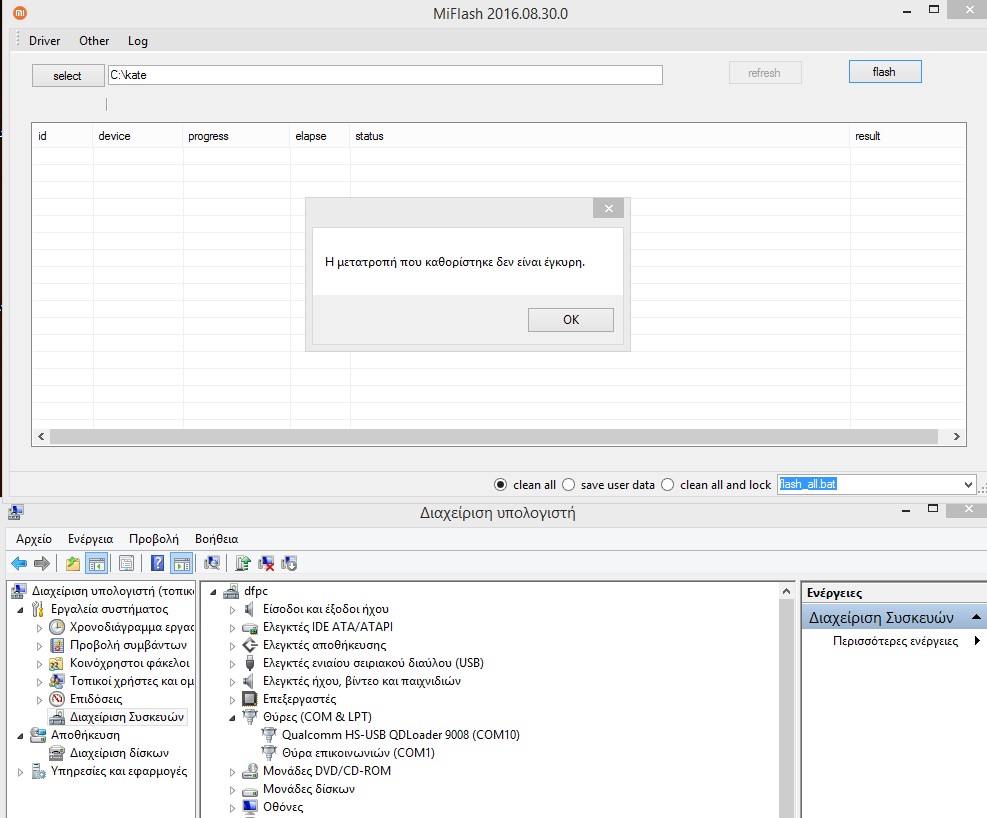Image resolution: width=987 pixels, height=818 pixels.
Task: Click the scan for hardware changes icon
Action: click(212, 563)
